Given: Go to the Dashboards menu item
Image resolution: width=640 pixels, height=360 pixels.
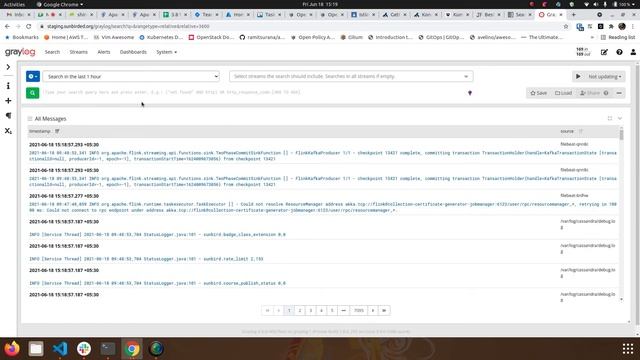Looking at the screenshot, I should point(133,52).
